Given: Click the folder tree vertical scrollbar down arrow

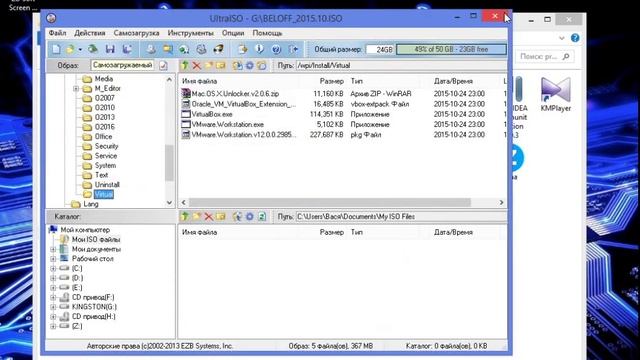Looking at the screenshot, I should tap(169, 203).
